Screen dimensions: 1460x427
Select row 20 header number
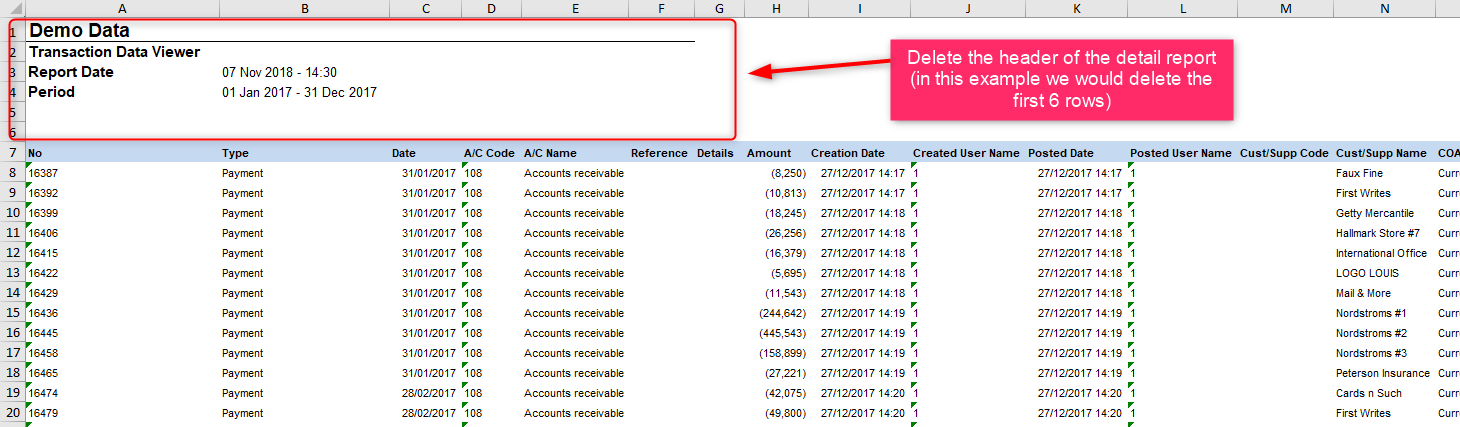(12, 413)
